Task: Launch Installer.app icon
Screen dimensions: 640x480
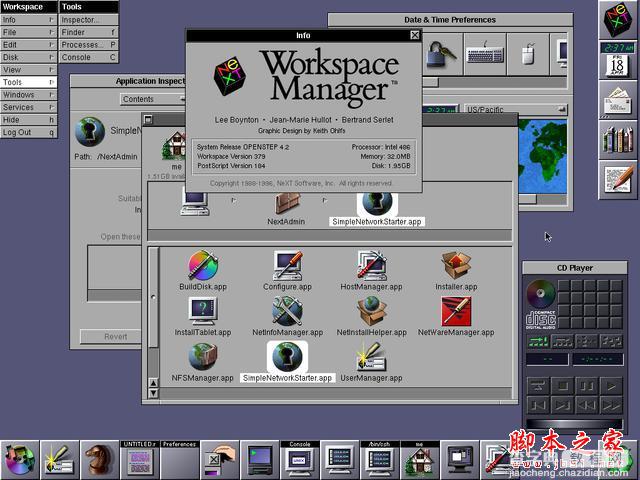Action: (x=456, y=266)
